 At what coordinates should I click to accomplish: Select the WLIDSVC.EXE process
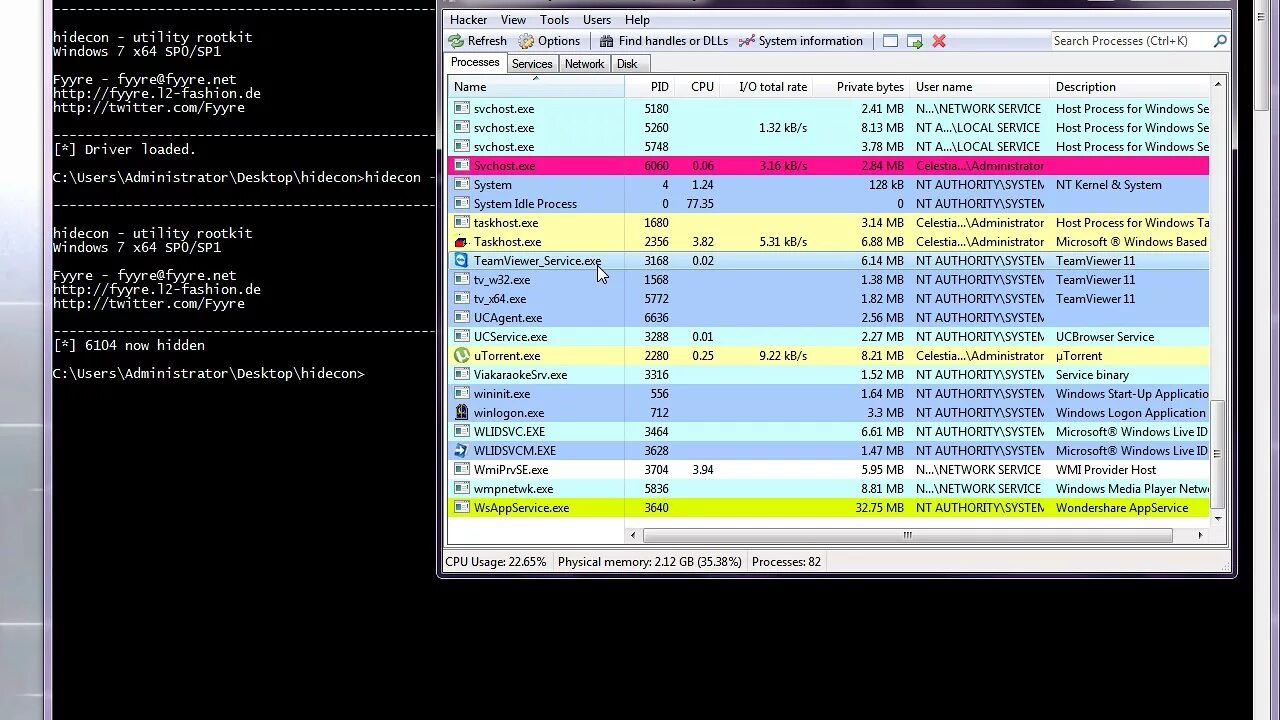point(828,432)
